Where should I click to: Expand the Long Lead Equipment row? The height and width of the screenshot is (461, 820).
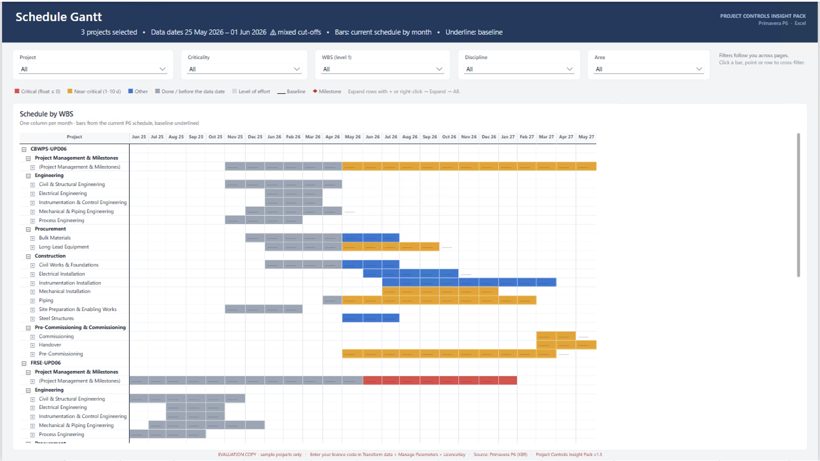tap(32, 247)
